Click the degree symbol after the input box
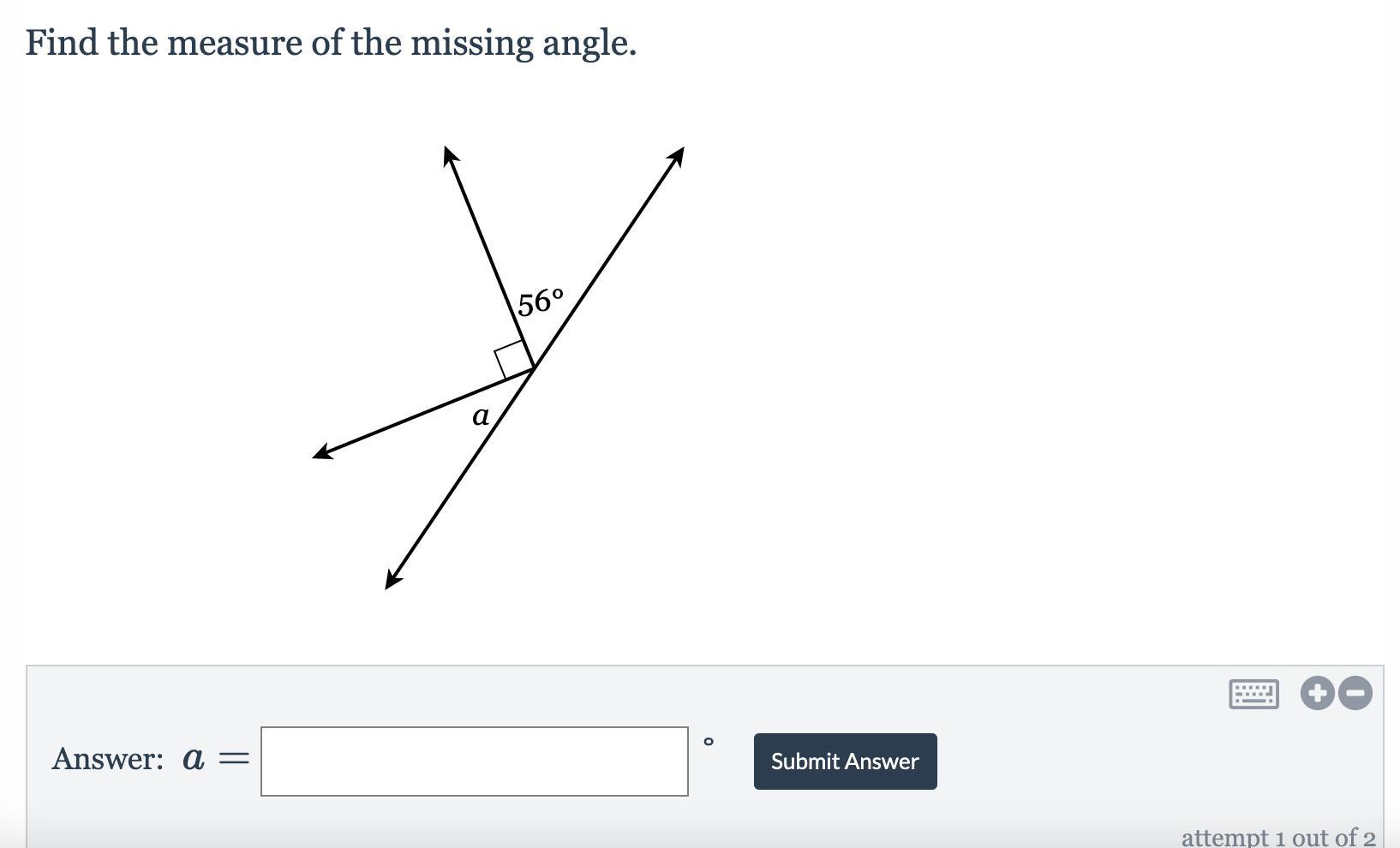The image size is (1400, 848). click(708, 742)
